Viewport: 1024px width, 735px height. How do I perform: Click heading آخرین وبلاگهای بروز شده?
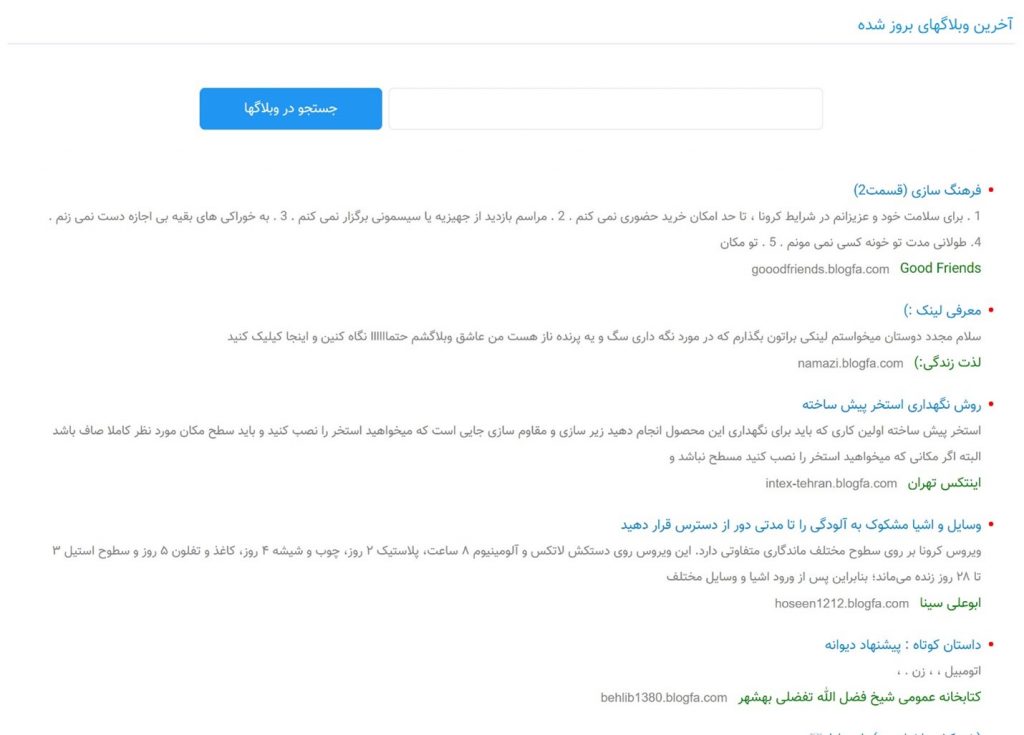tap(935, 25)
